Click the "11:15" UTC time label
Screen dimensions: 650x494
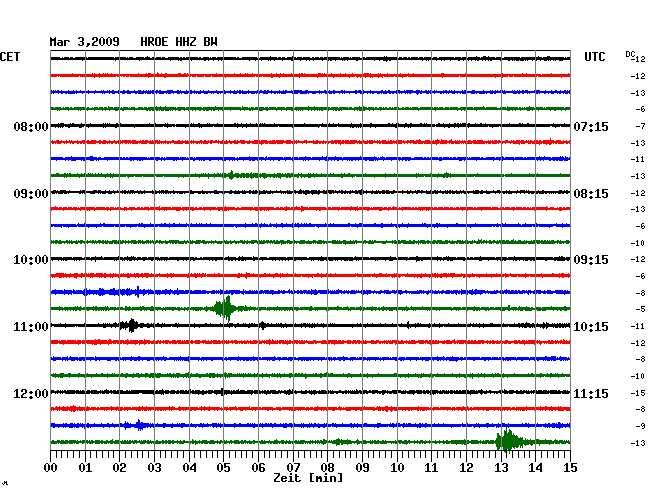pyautogui.click(x=591, y=393)
